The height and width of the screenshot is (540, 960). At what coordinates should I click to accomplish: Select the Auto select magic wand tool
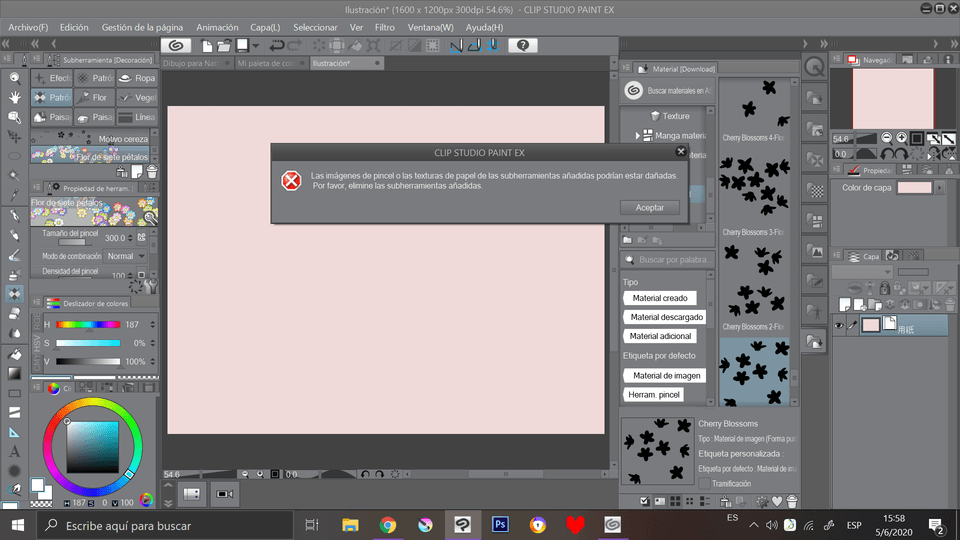tap(15, 176)
